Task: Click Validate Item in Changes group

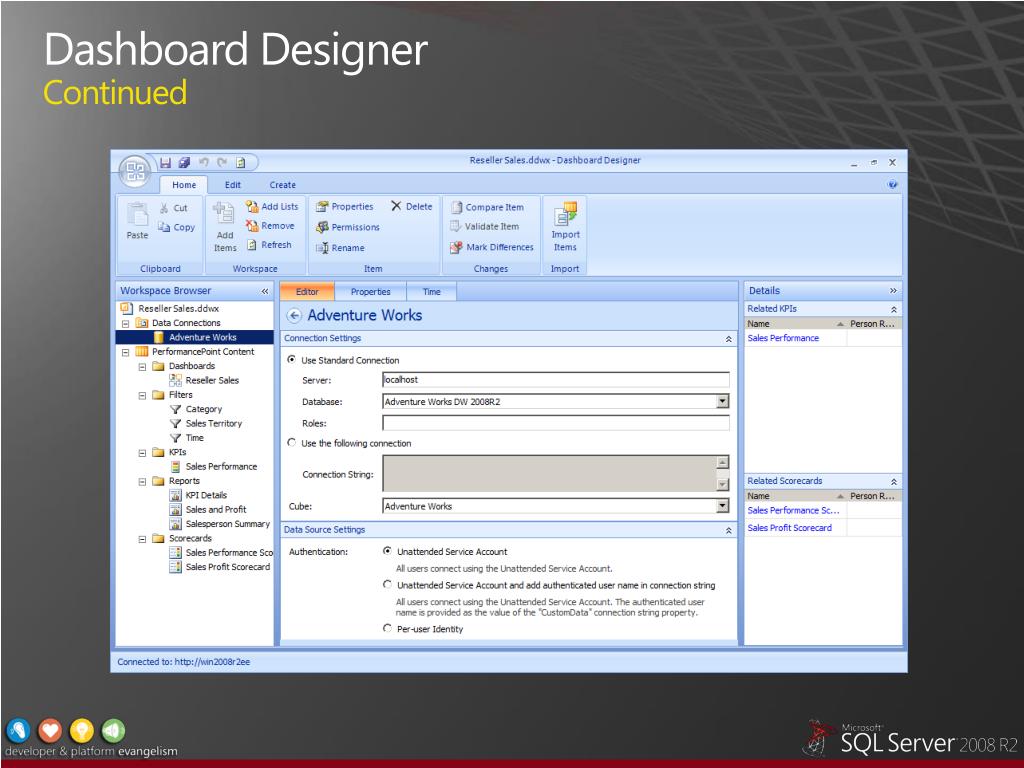Action: click(485, 227)
